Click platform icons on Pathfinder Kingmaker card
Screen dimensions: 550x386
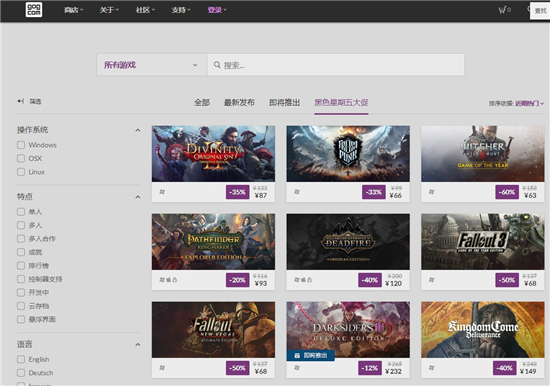pos(168,280)
